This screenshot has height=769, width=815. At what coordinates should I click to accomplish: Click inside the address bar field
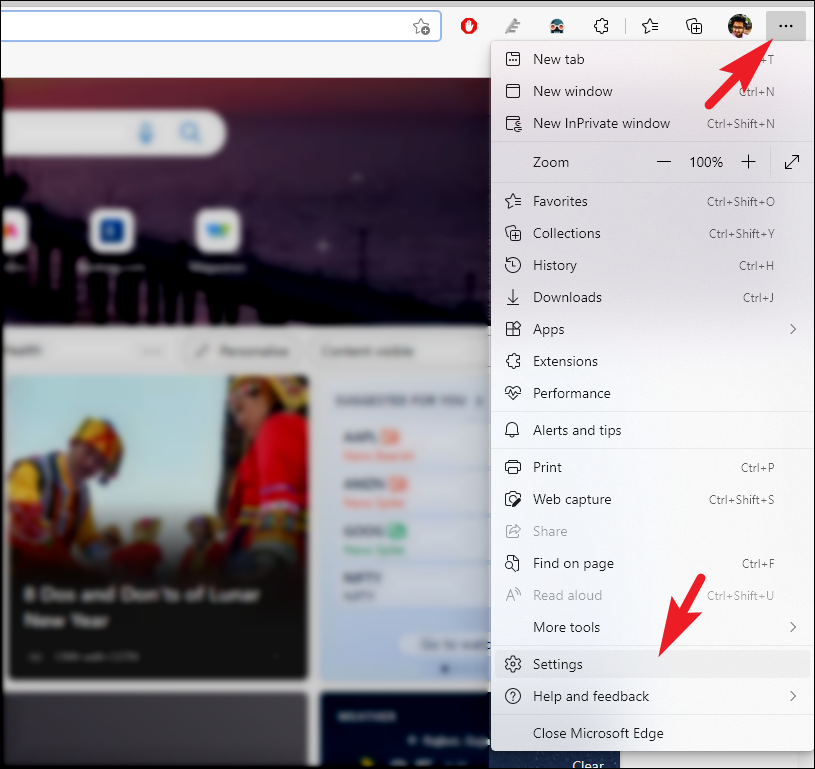click(x=200, y=26)
